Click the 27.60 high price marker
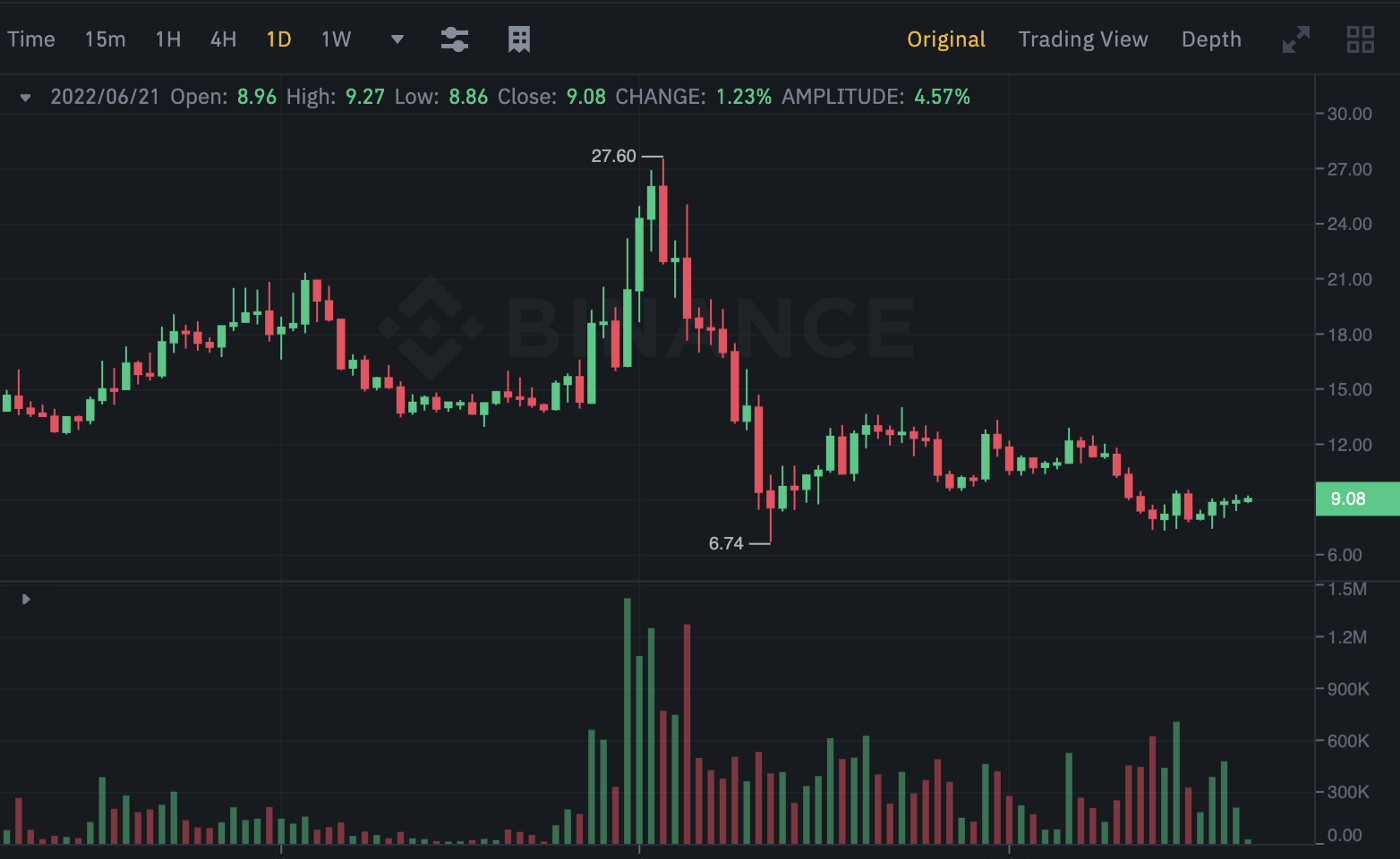 pyautogui.click(x=614, y=156)
